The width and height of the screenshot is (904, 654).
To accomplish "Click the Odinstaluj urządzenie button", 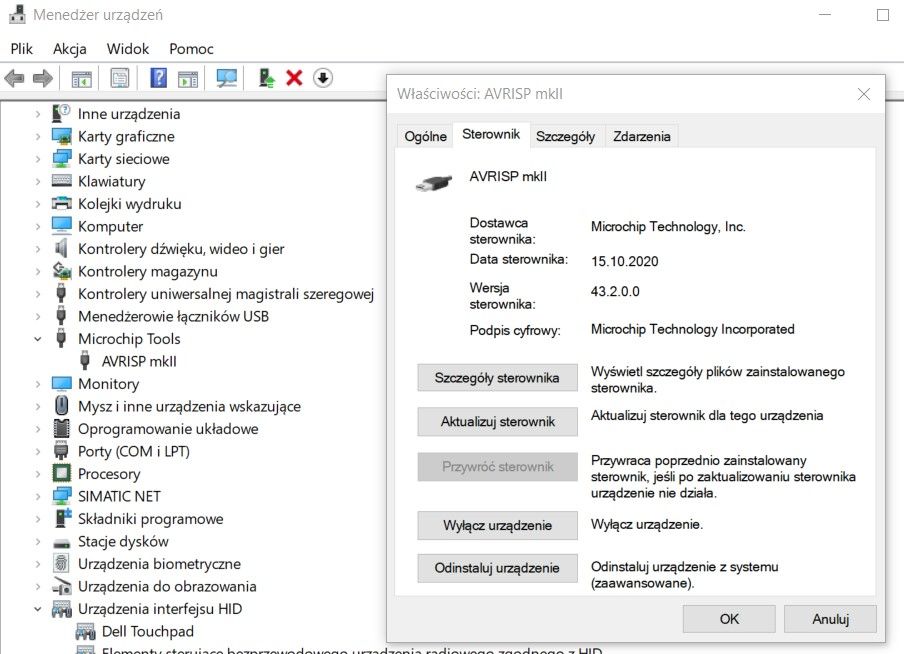I will point(497,568).
